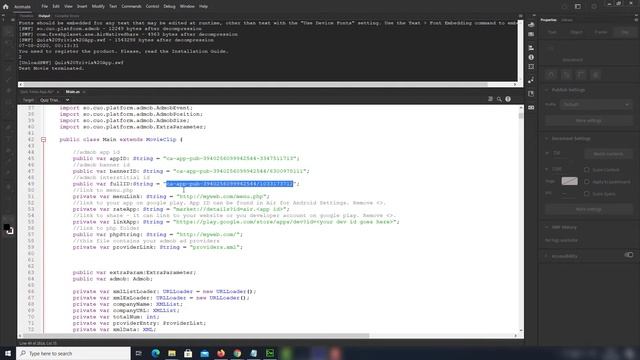Open the Commands menu

131,7
